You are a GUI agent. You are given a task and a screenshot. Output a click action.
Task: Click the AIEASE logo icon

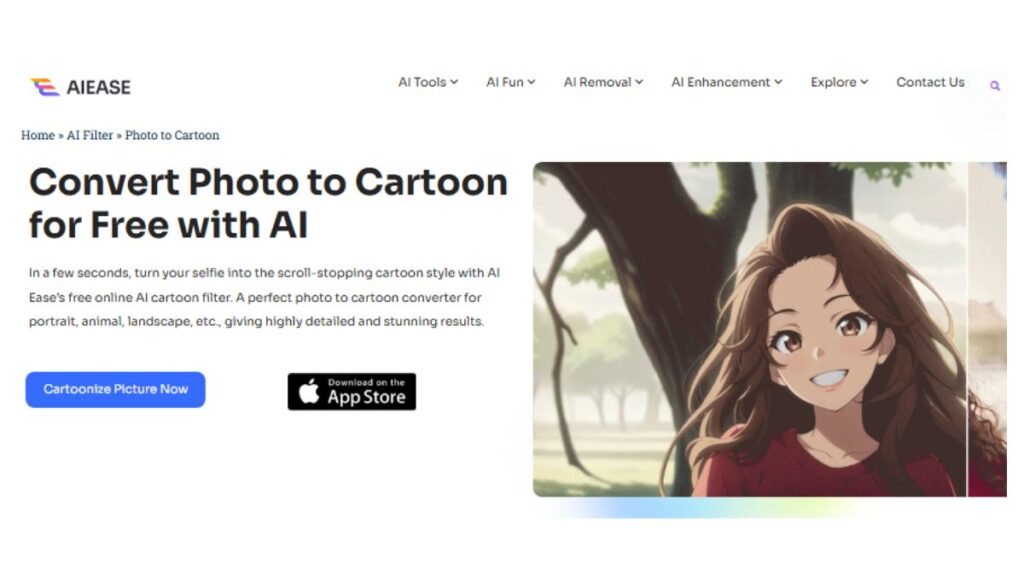pos(44,87)
